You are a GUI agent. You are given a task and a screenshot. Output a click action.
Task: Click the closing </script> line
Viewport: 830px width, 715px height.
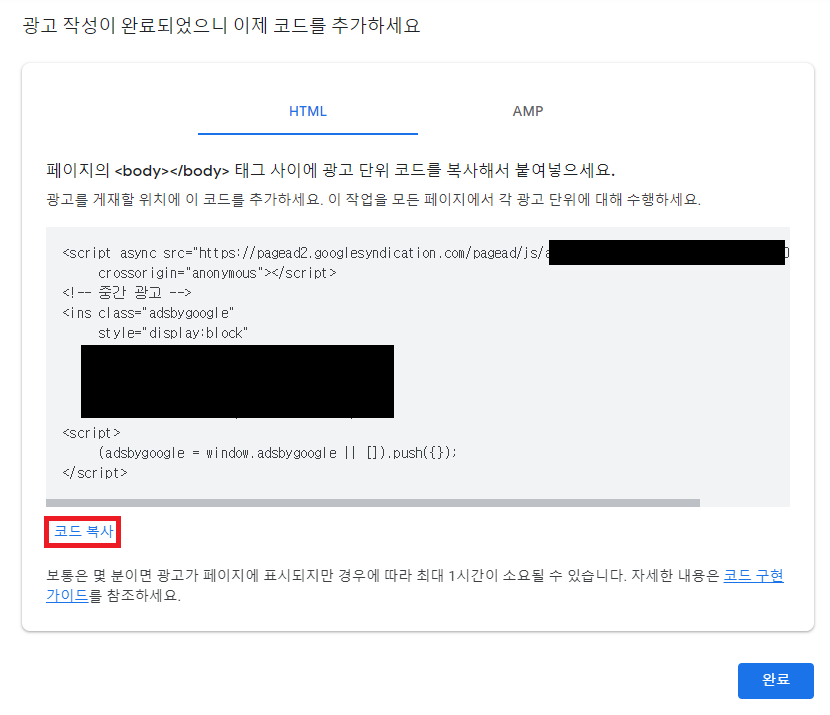click(95, 473)
